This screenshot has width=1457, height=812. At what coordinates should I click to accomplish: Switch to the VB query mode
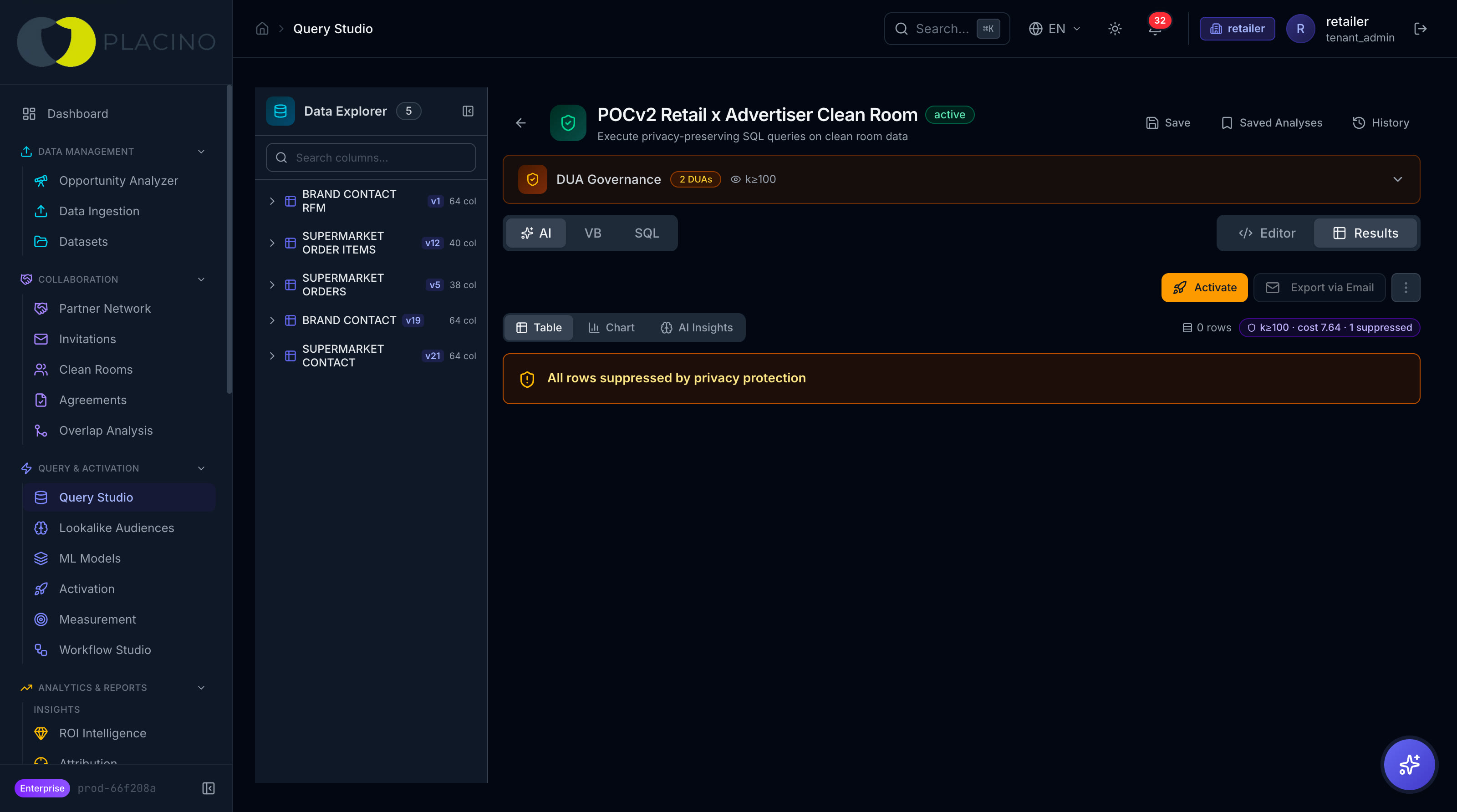[592, 233]
